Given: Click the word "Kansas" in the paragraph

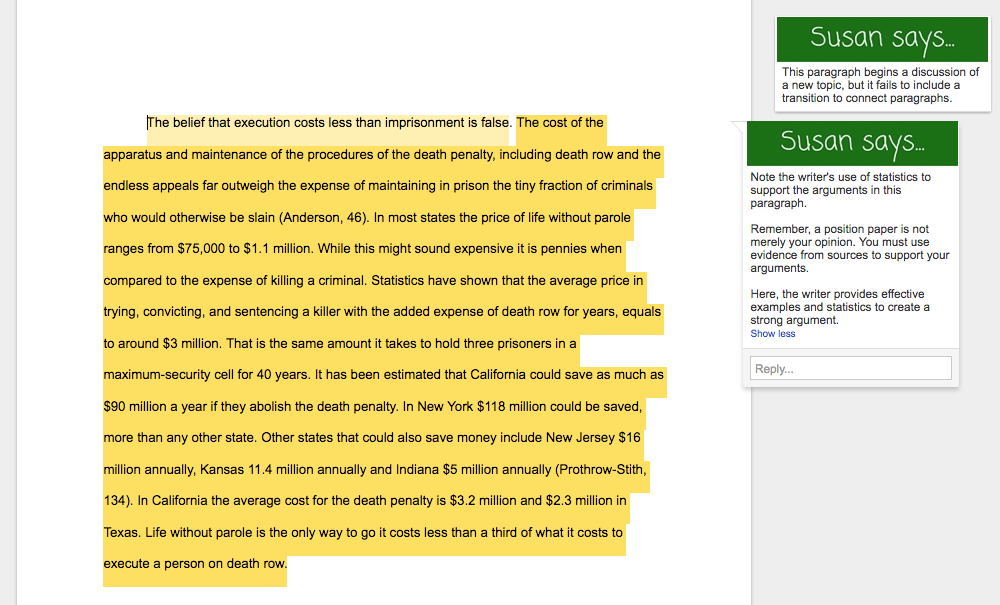Looking at the screenshot, I should tap(222, 469).
